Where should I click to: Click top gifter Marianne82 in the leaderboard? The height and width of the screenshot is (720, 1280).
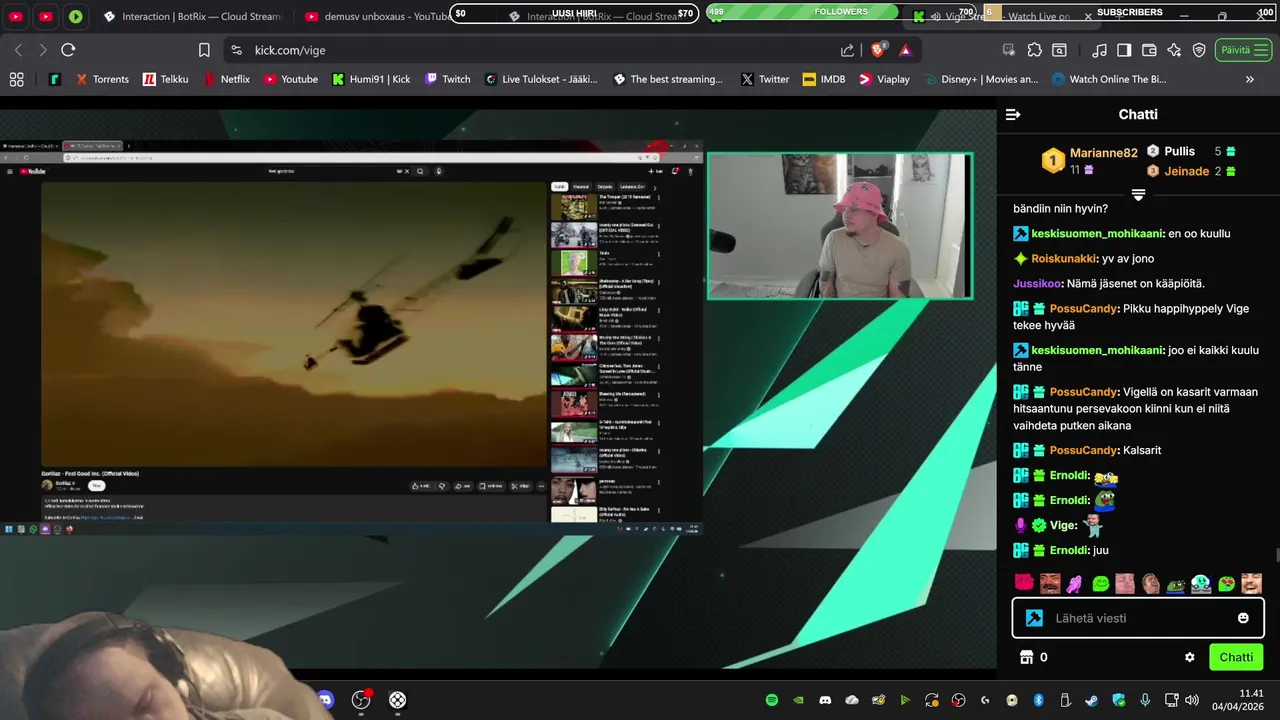click(1104, 153)
